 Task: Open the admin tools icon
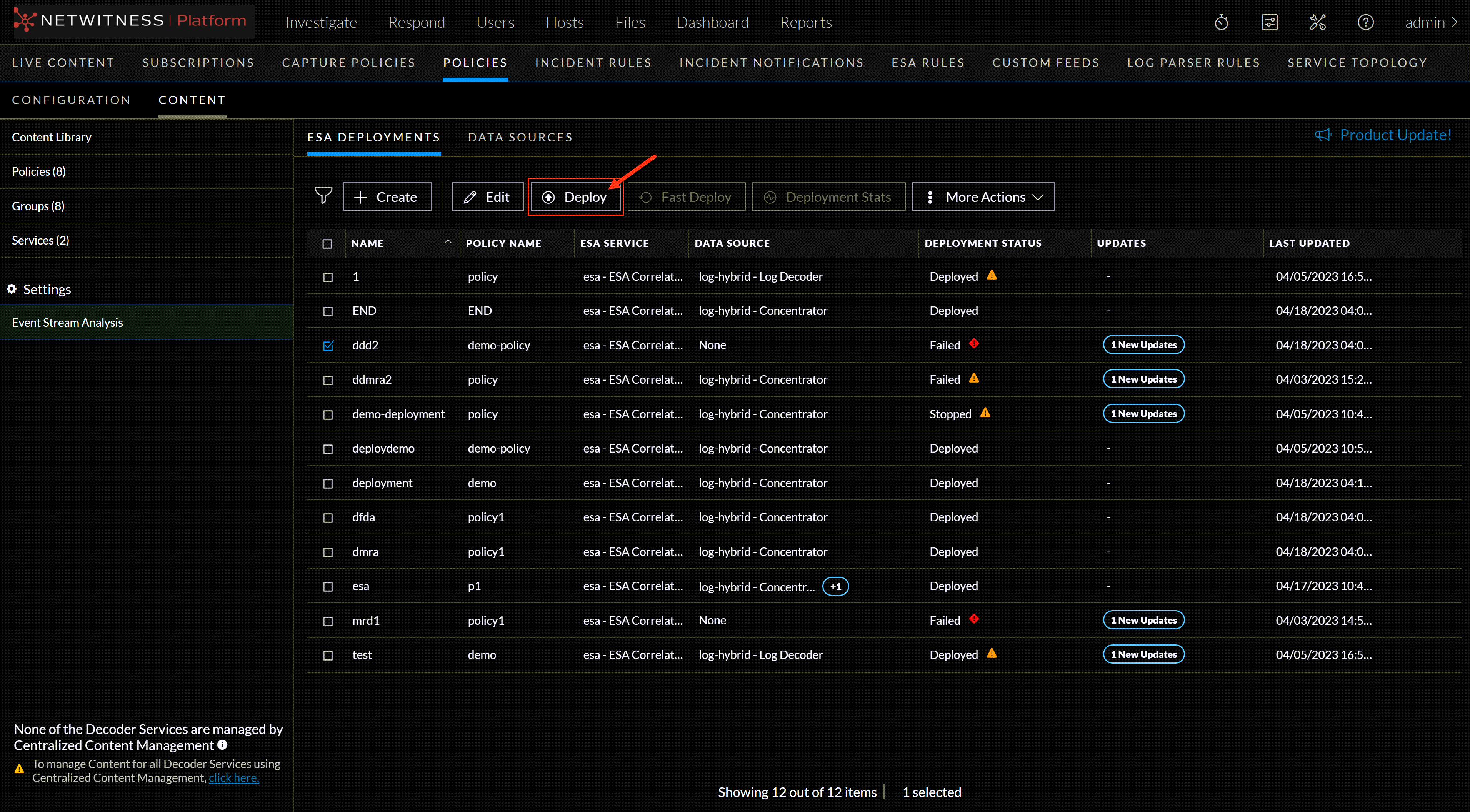1318,22
